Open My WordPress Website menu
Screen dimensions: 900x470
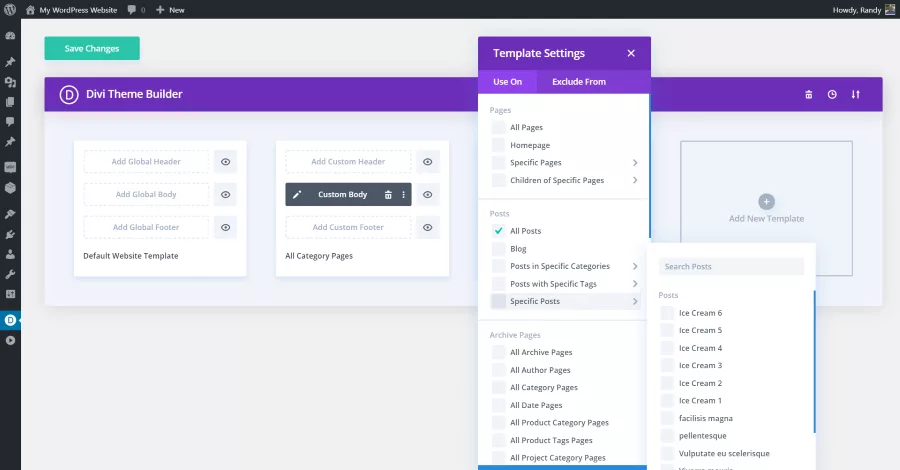[x=72, y=10]
